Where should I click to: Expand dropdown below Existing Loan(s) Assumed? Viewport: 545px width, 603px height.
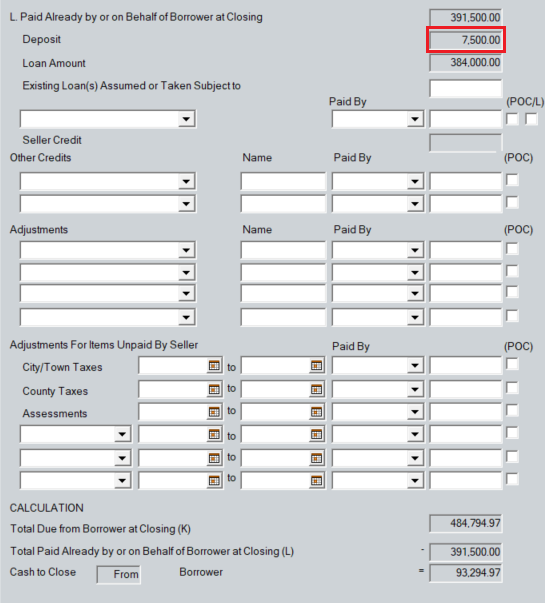tap(186, 119)
